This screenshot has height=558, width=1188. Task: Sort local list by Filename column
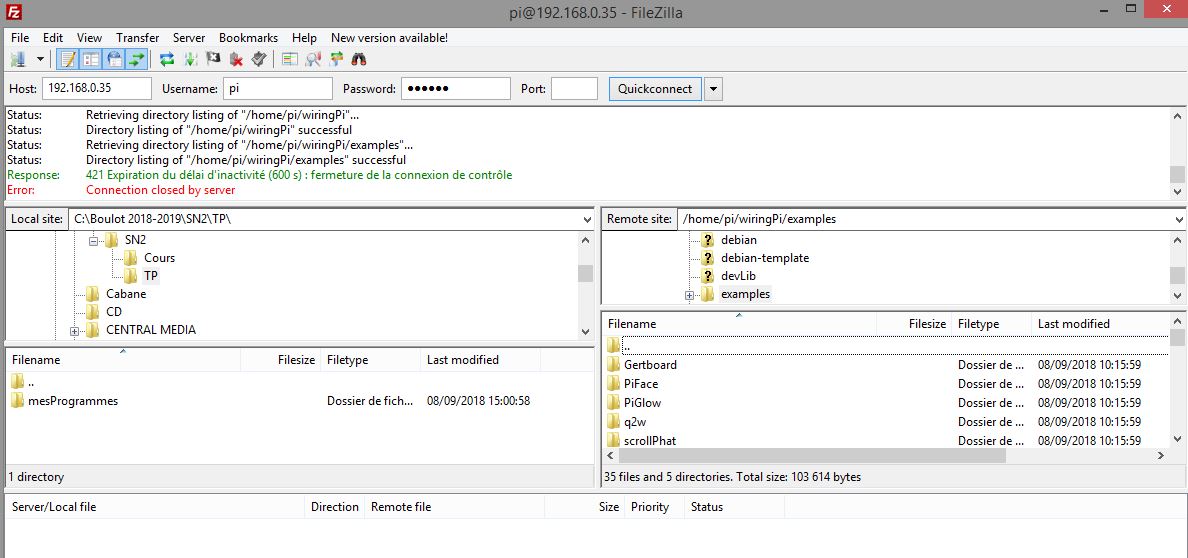click(x=123, y=360)
